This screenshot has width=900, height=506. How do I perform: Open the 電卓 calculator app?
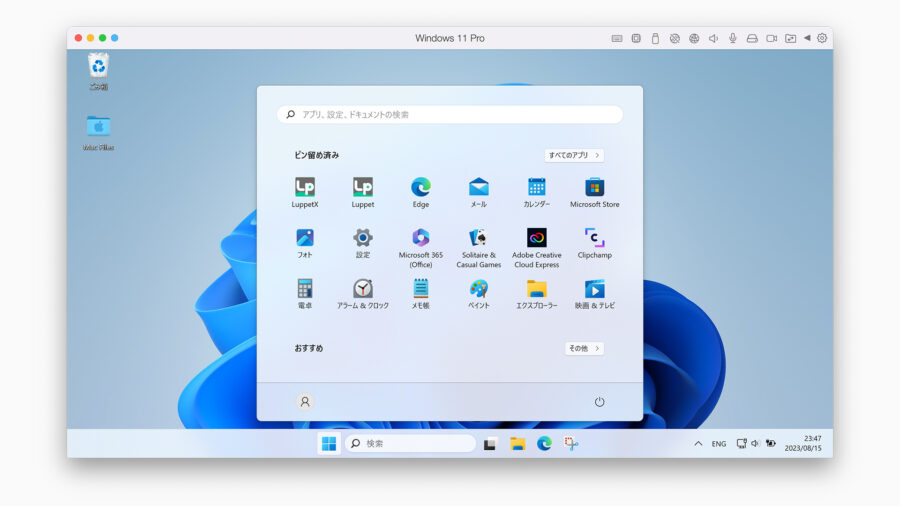[x=305, y=294]
